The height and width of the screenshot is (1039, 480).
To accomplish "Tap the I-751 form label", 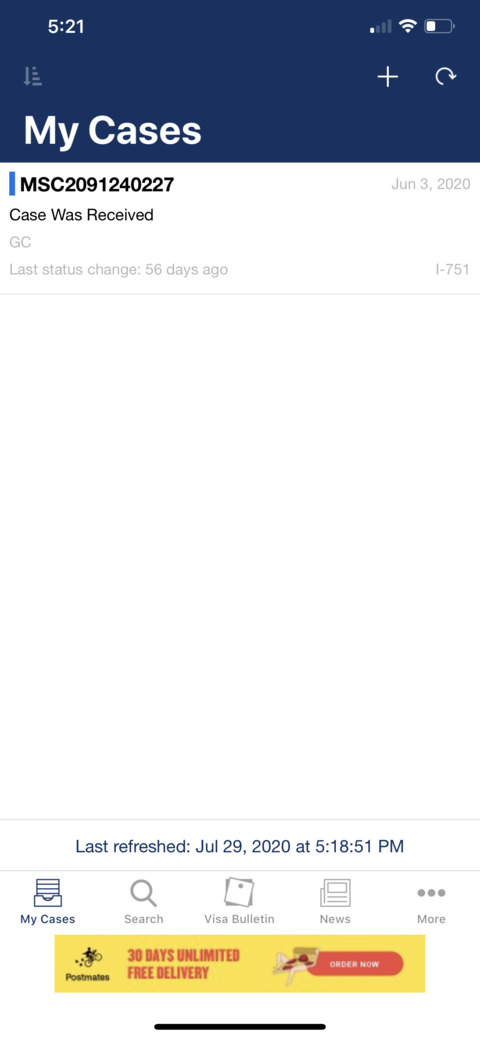I will (453, 270).
